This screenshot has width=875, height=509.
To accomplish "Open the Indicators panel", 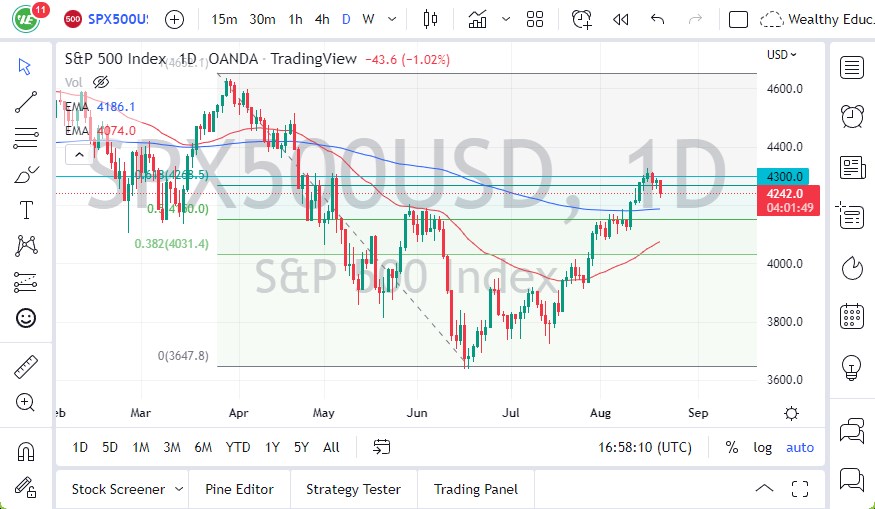I will point(477,19).
